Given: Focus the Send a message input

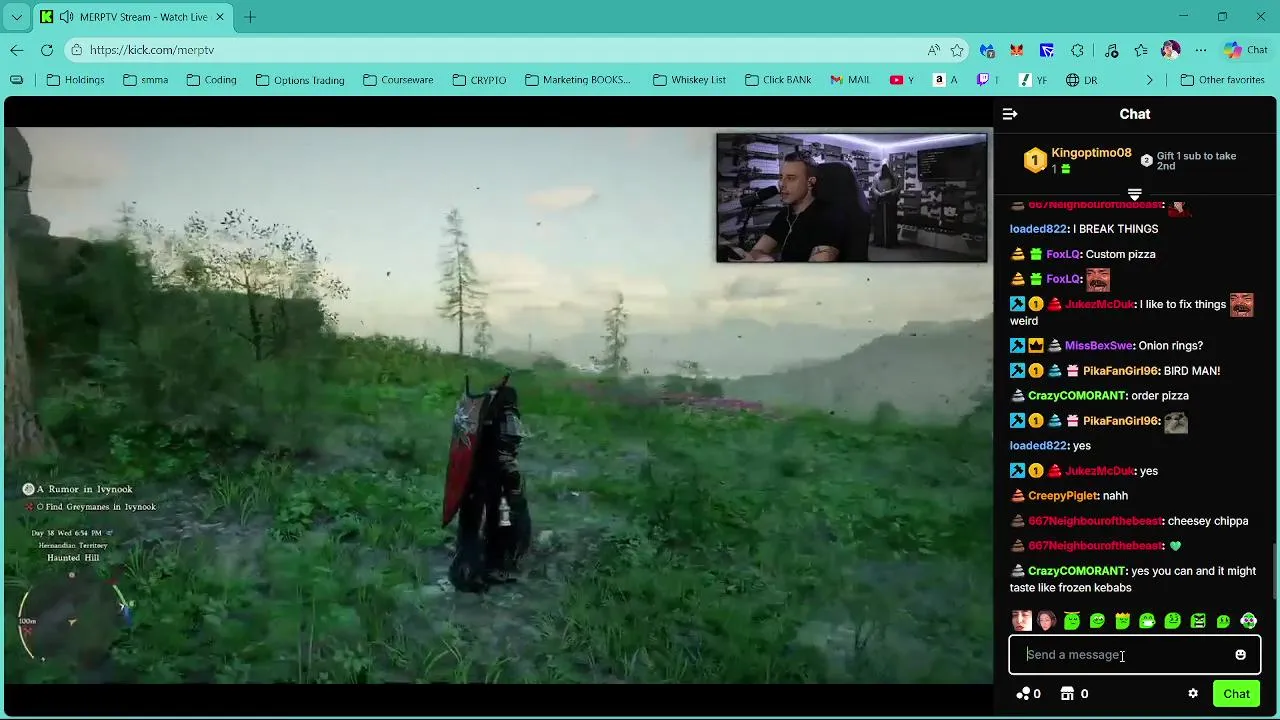Looking at the screenshot, I should (x=1135, y=655).
